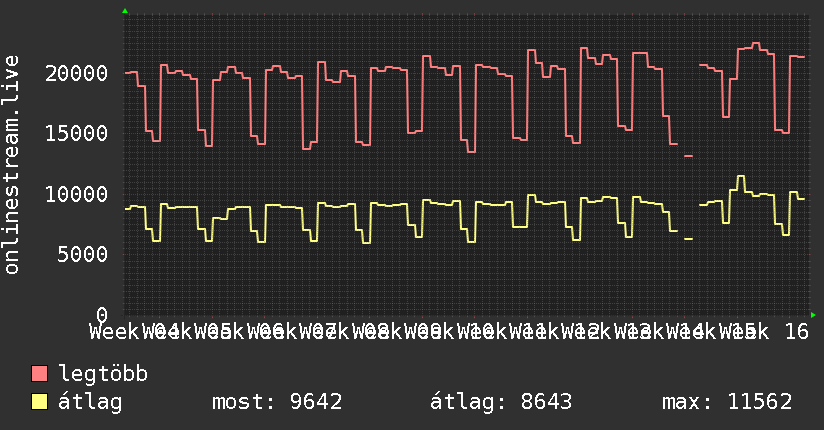The image size is (824, 430).
Task: Select the max: 11562 statistic
Action: click(x=727, y=402)
